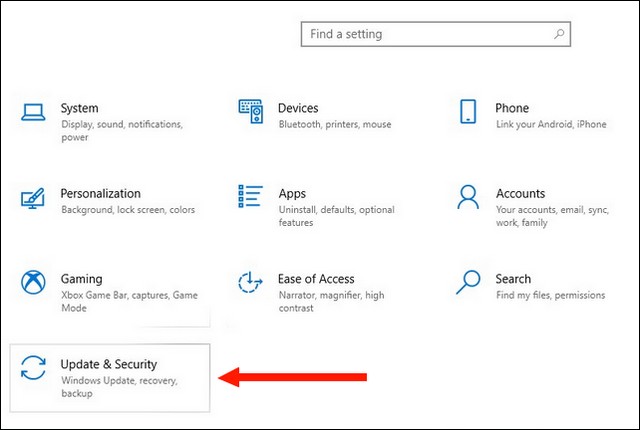The width and height of the screenshot is (640, 430).
Task: Click 'Find my files, permissions' description
Action: (551, 295)
